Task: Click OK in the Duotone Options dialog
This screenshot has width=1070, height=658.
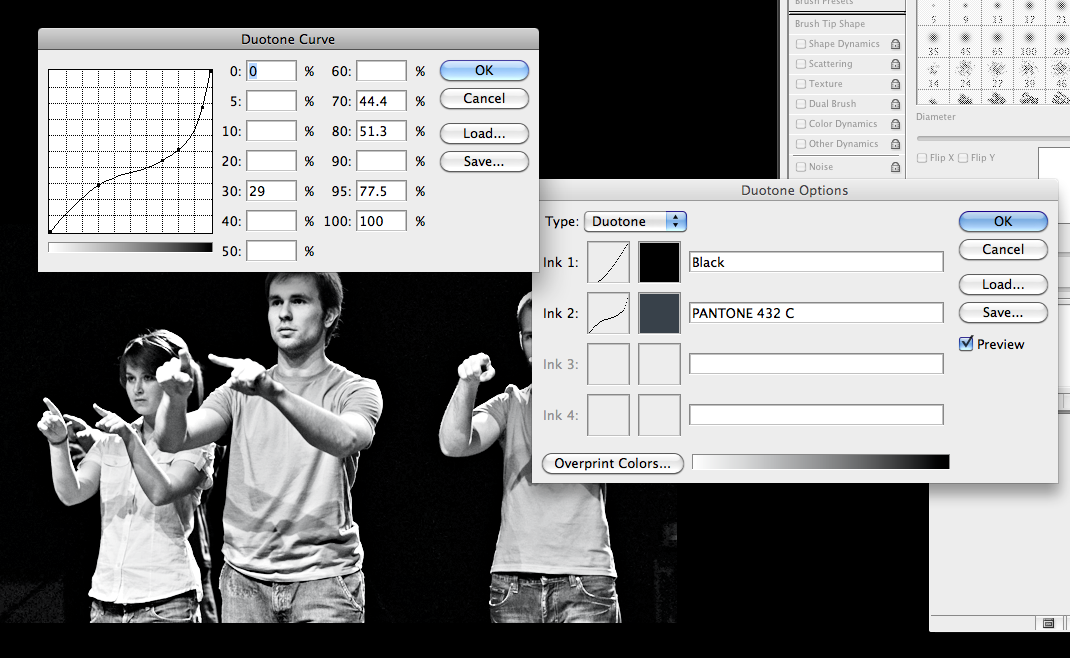Action: pyautogui.click(x=1003, y=221)
